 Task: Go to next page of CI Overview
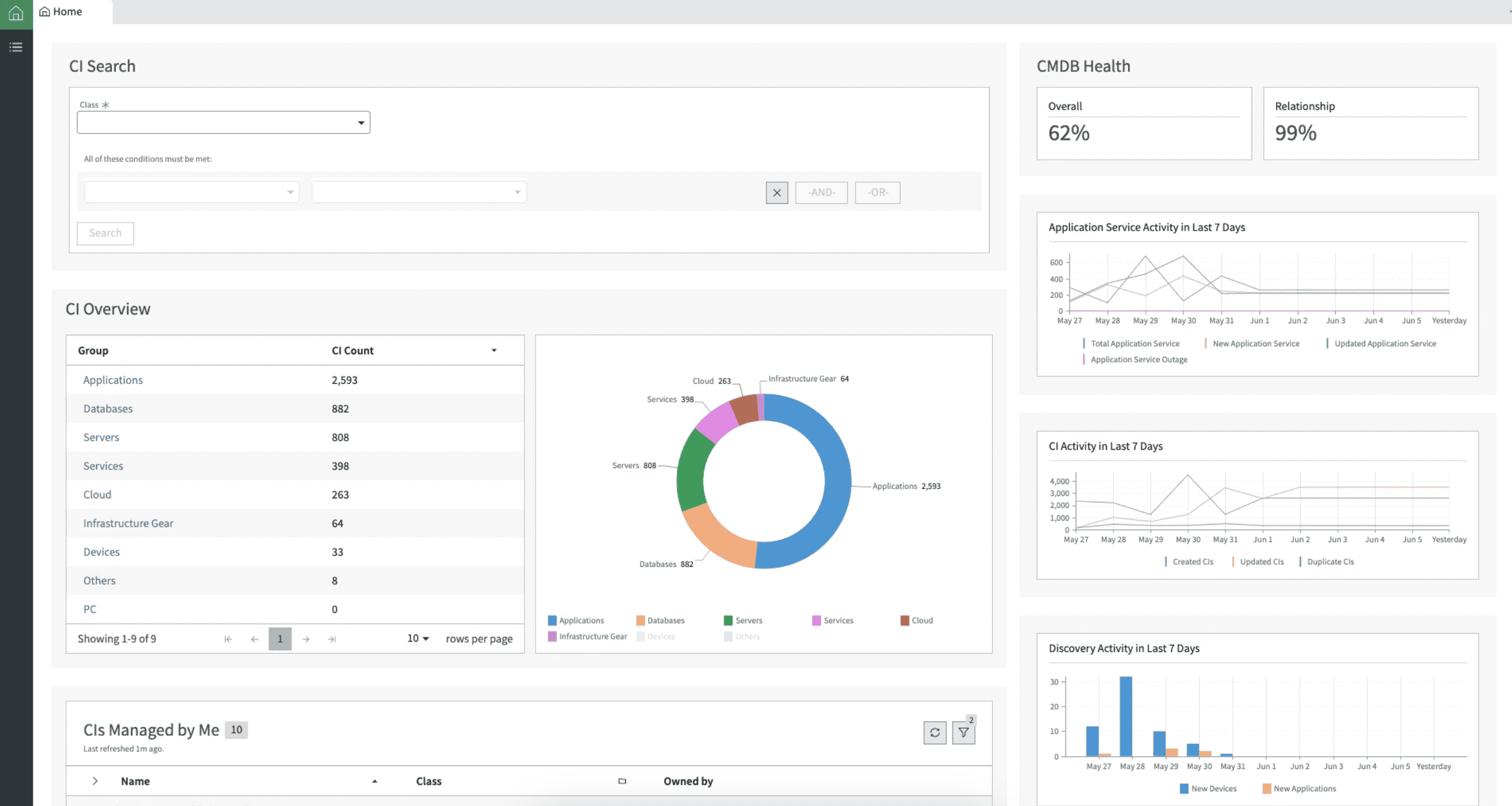pos(306,639)
